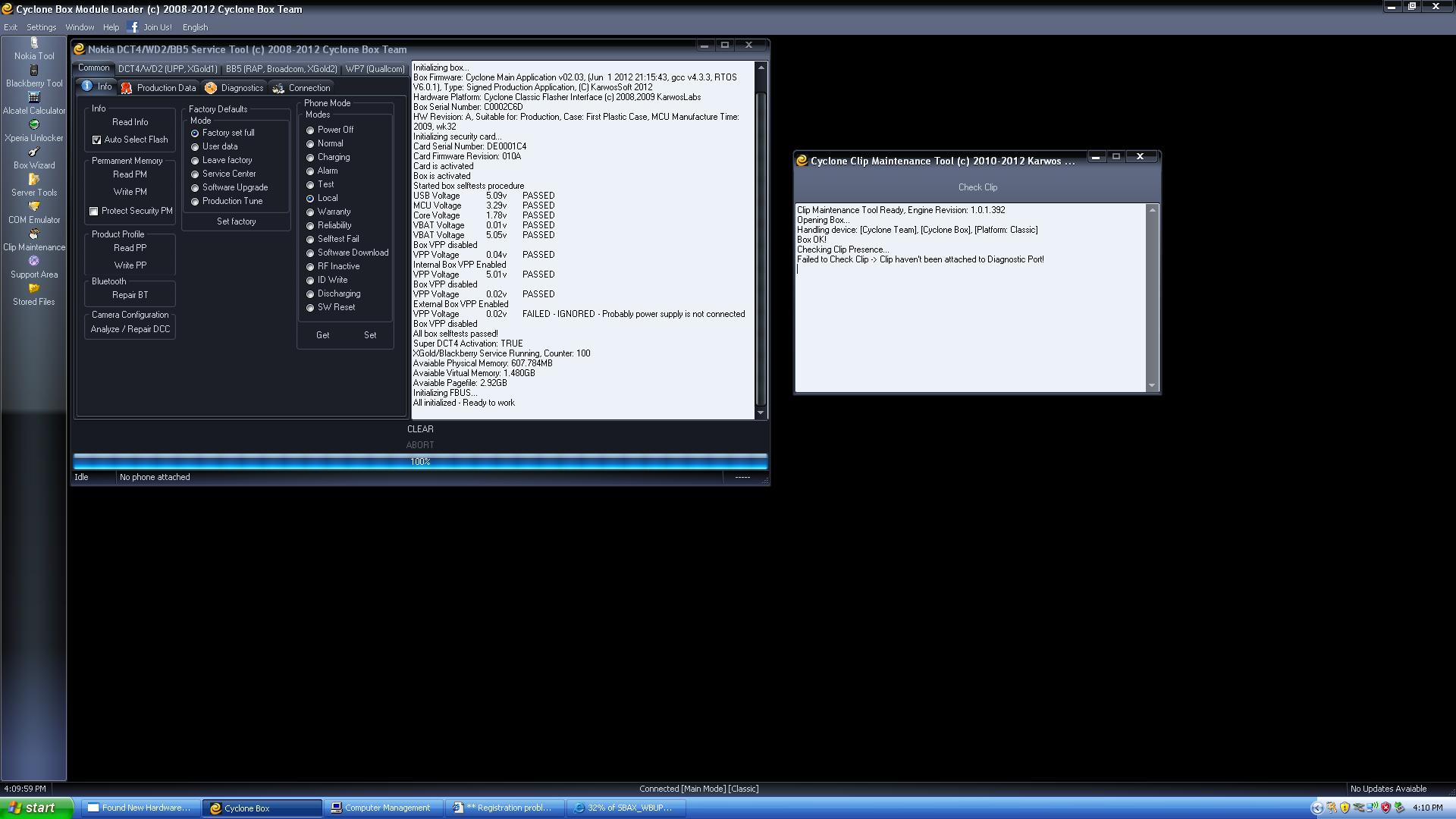Image resolution: width=1456 pixels, height=819 pixels.
Task: Show hidden system tray icons
Action: 1317,808
